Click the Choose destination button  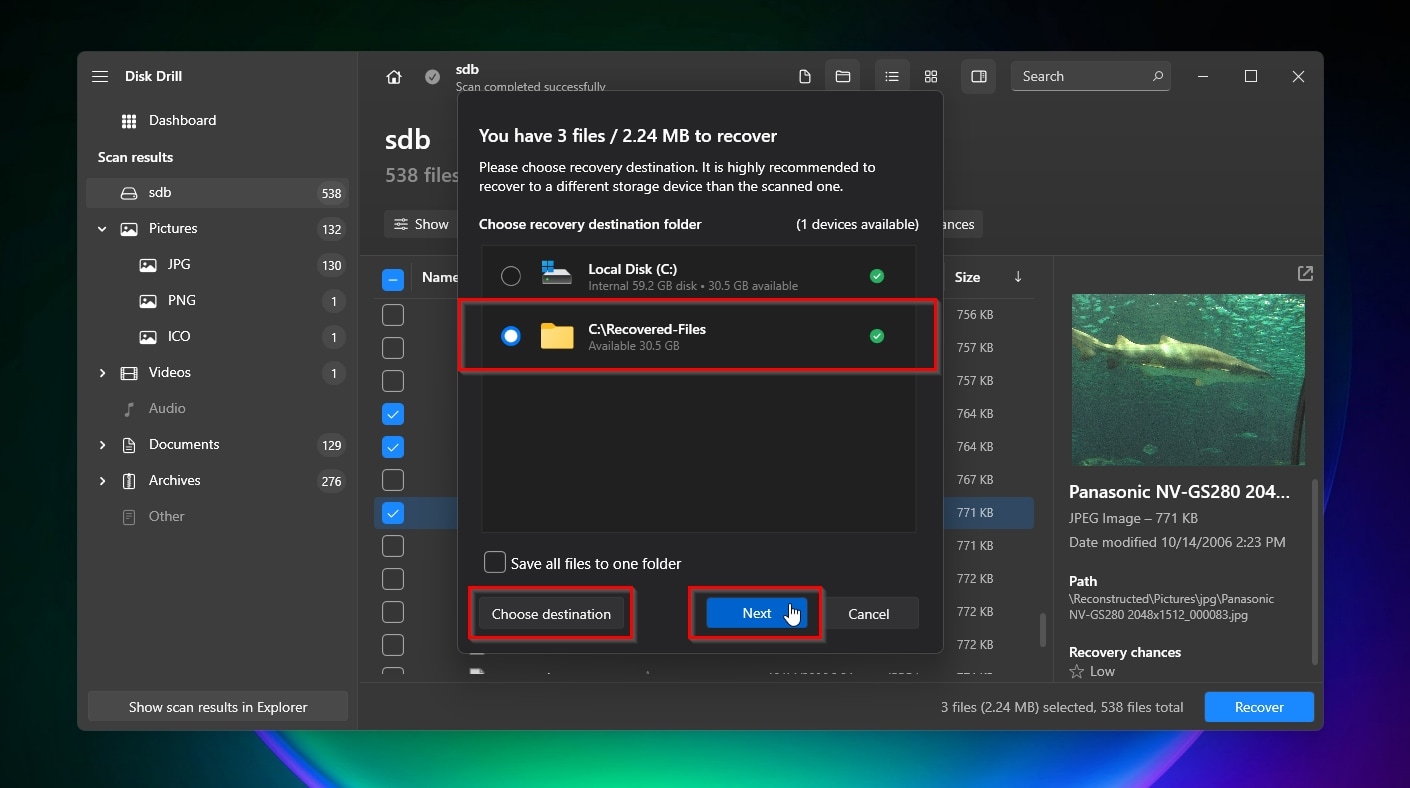[551, 614]
